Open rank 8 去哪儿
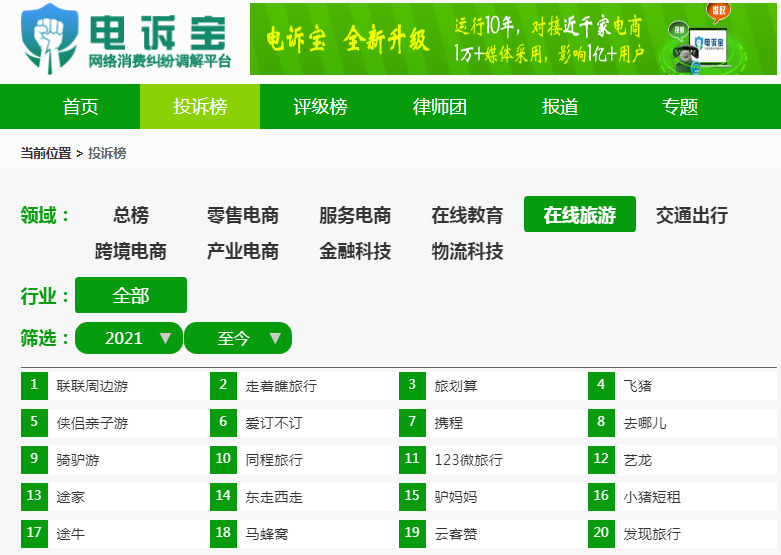 (x=645, y=423)
